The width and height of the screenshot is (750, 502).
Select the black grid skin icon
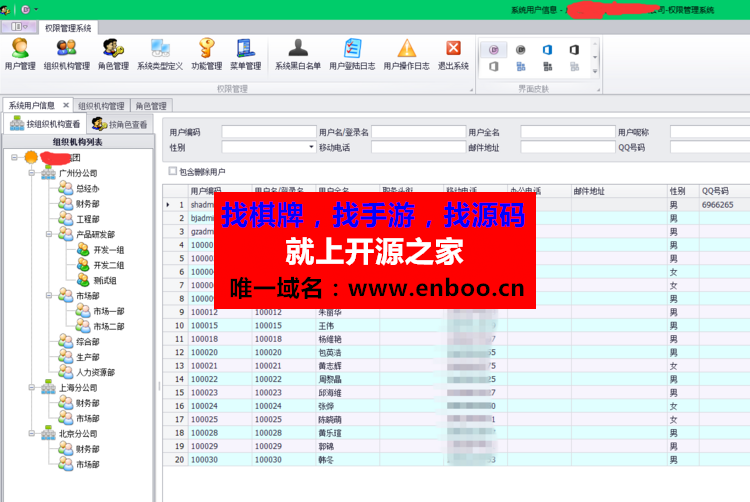547,66
